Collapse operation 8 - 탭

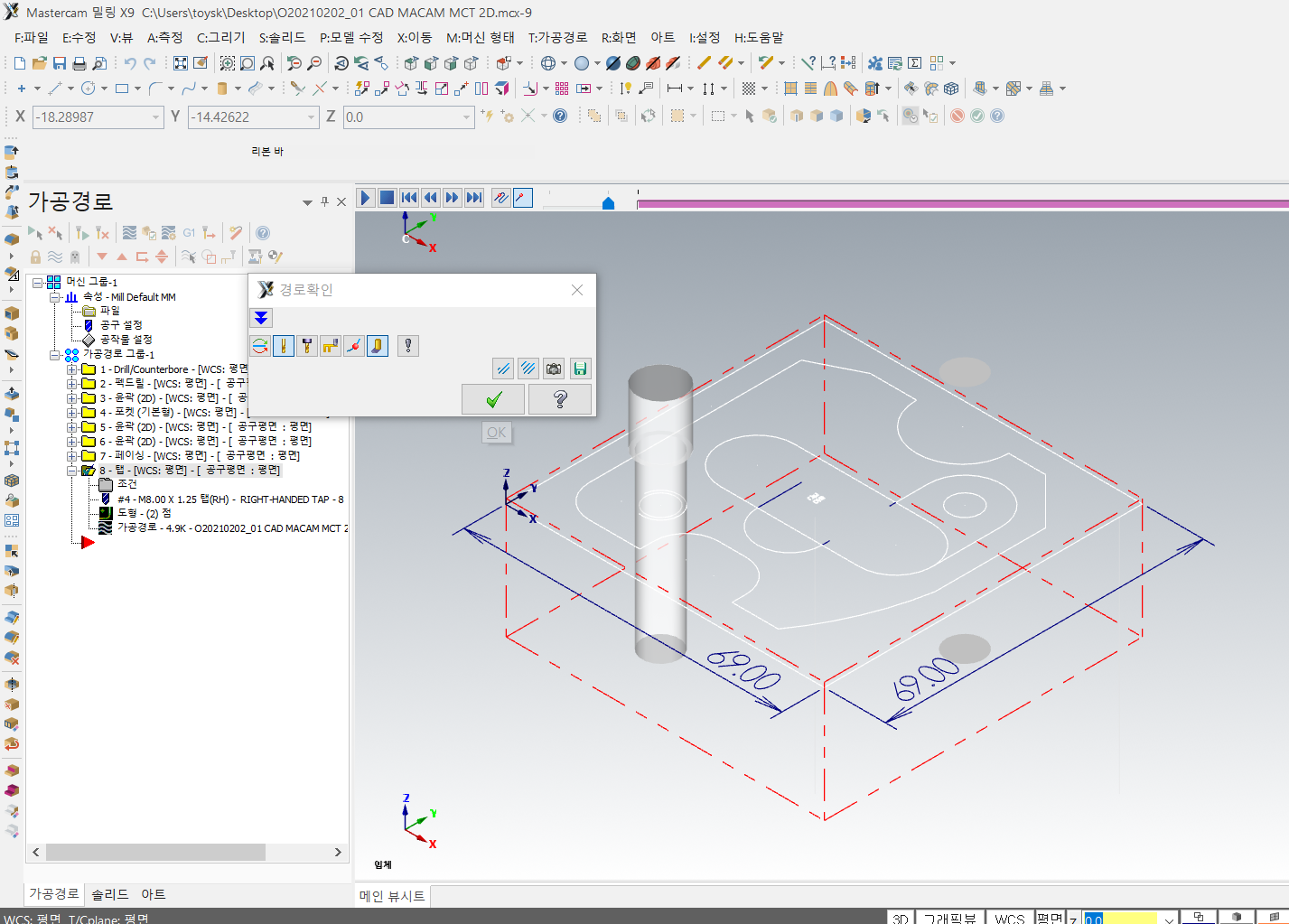(x=71, y=471)
